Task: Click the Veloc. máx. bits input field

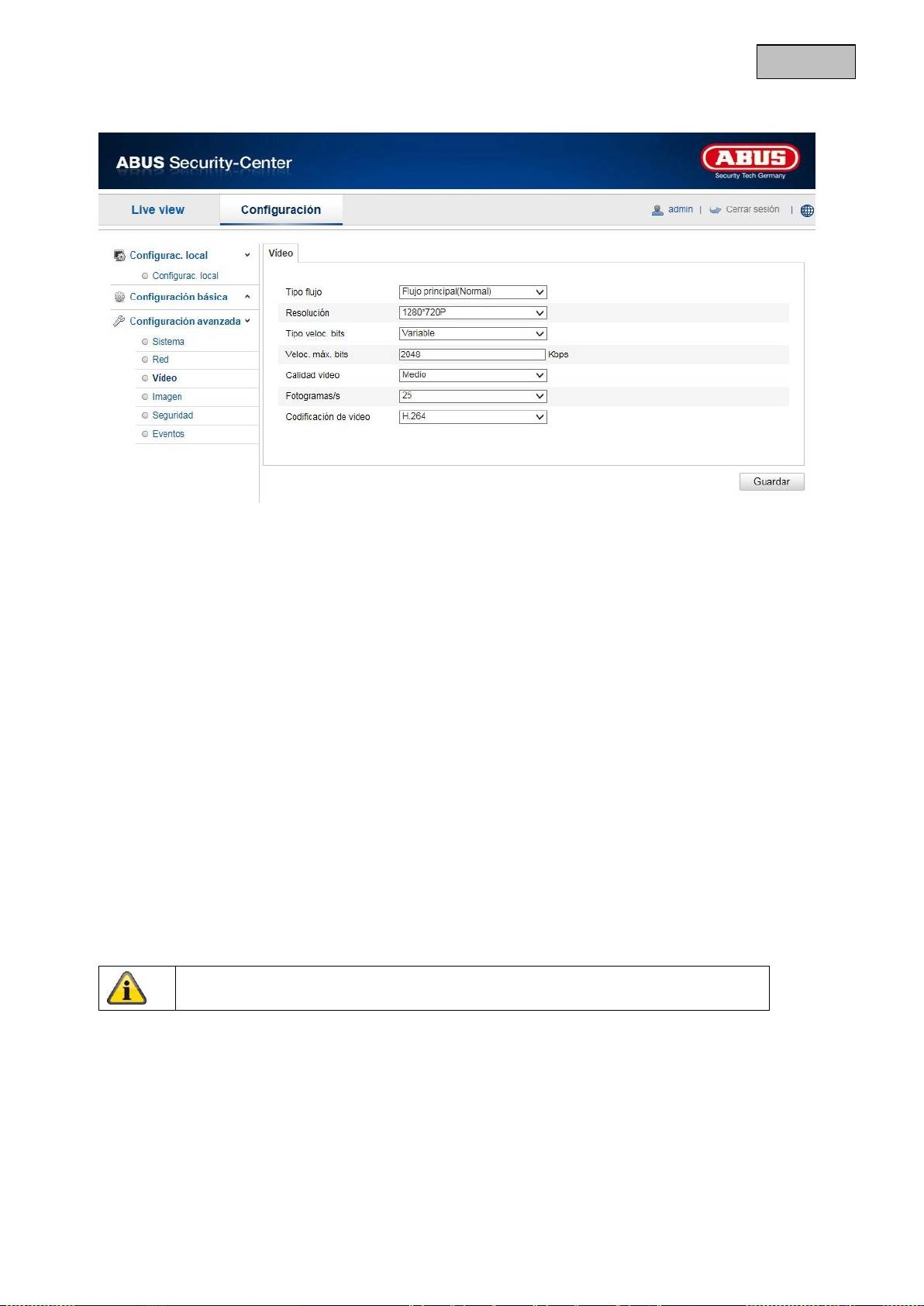Action: [471, 354]
